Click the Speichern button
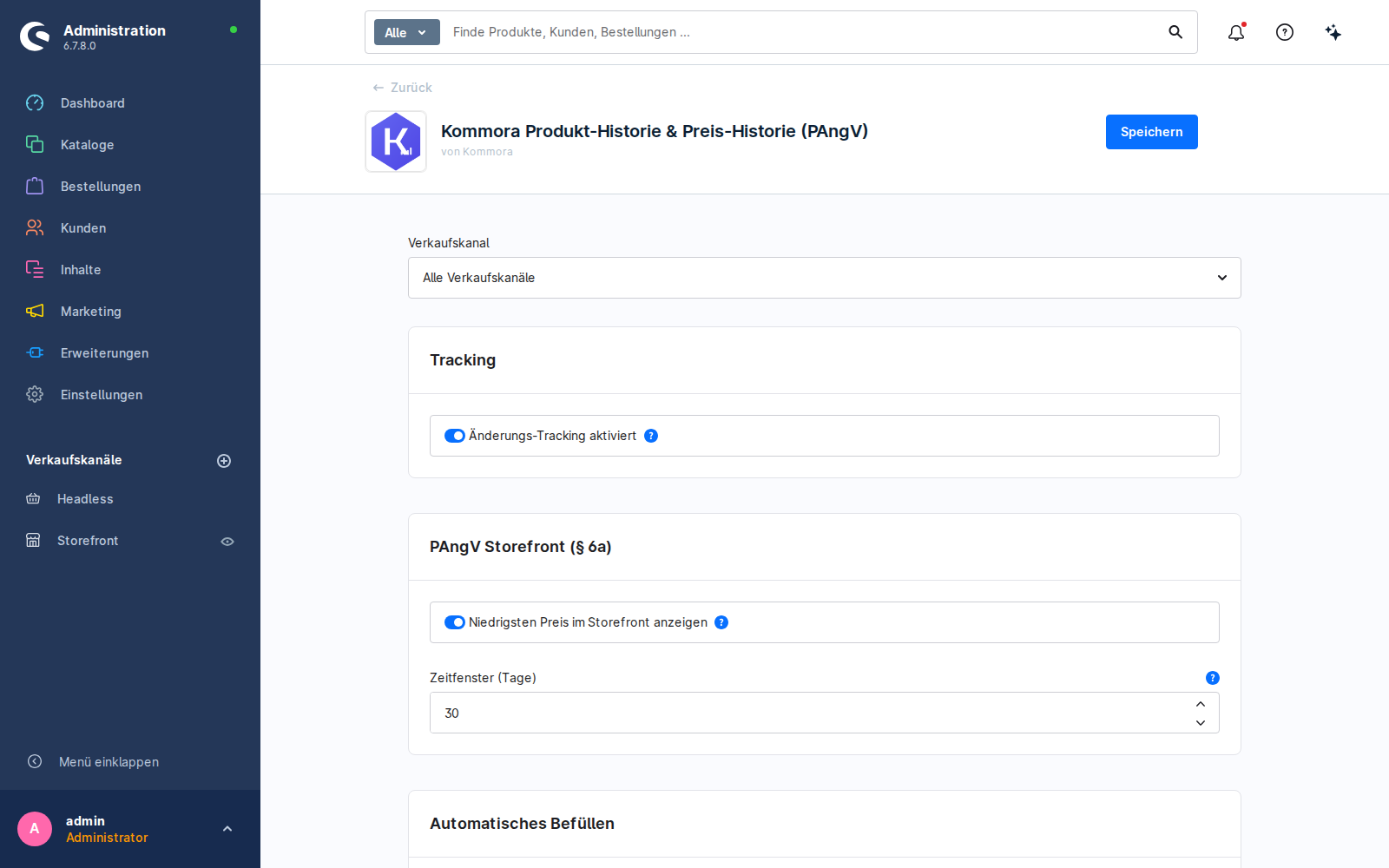 (x=1152, y=132)
